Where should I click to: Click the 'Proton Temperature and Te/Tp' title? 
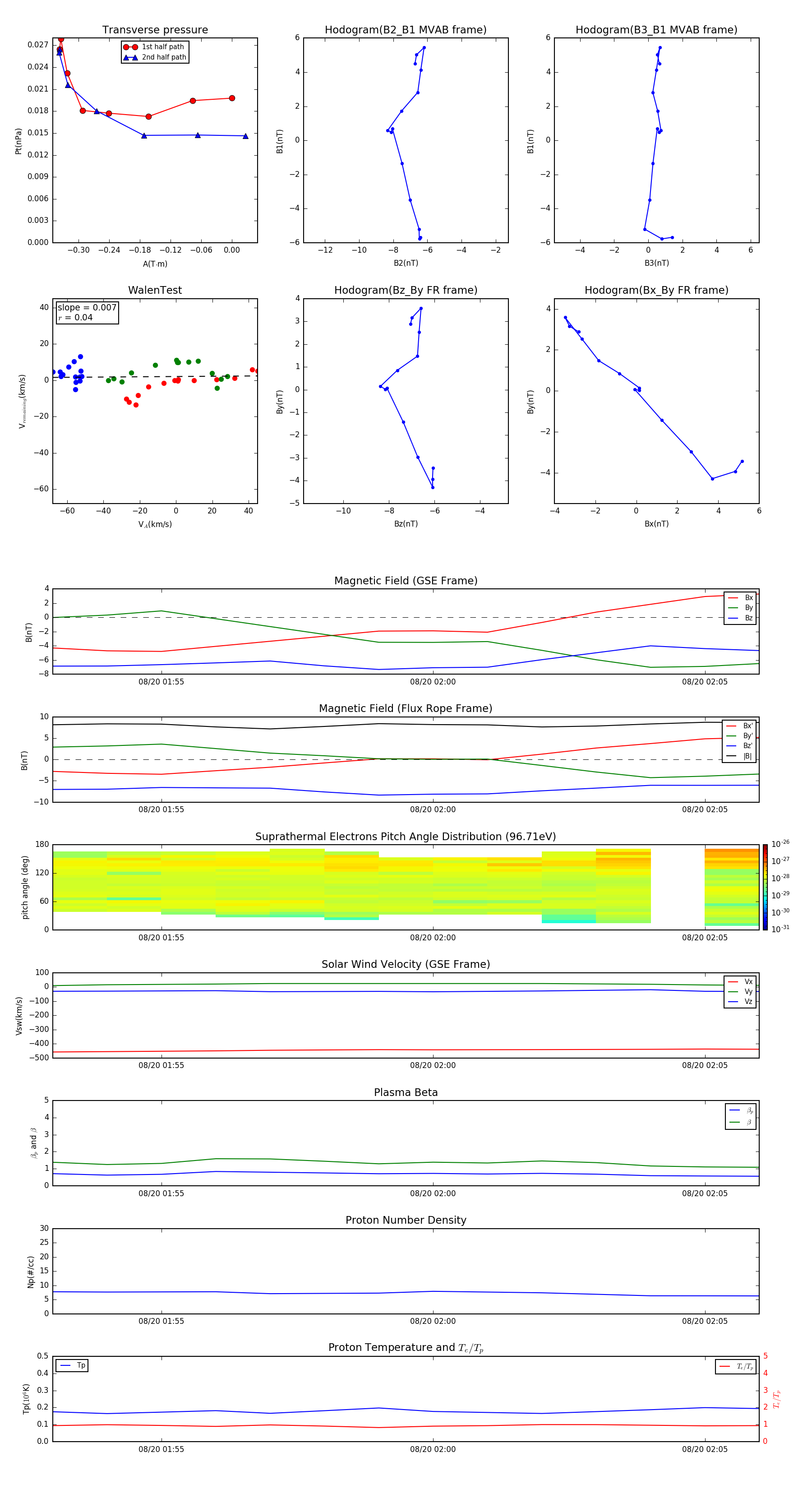[x=406, y=1348]
